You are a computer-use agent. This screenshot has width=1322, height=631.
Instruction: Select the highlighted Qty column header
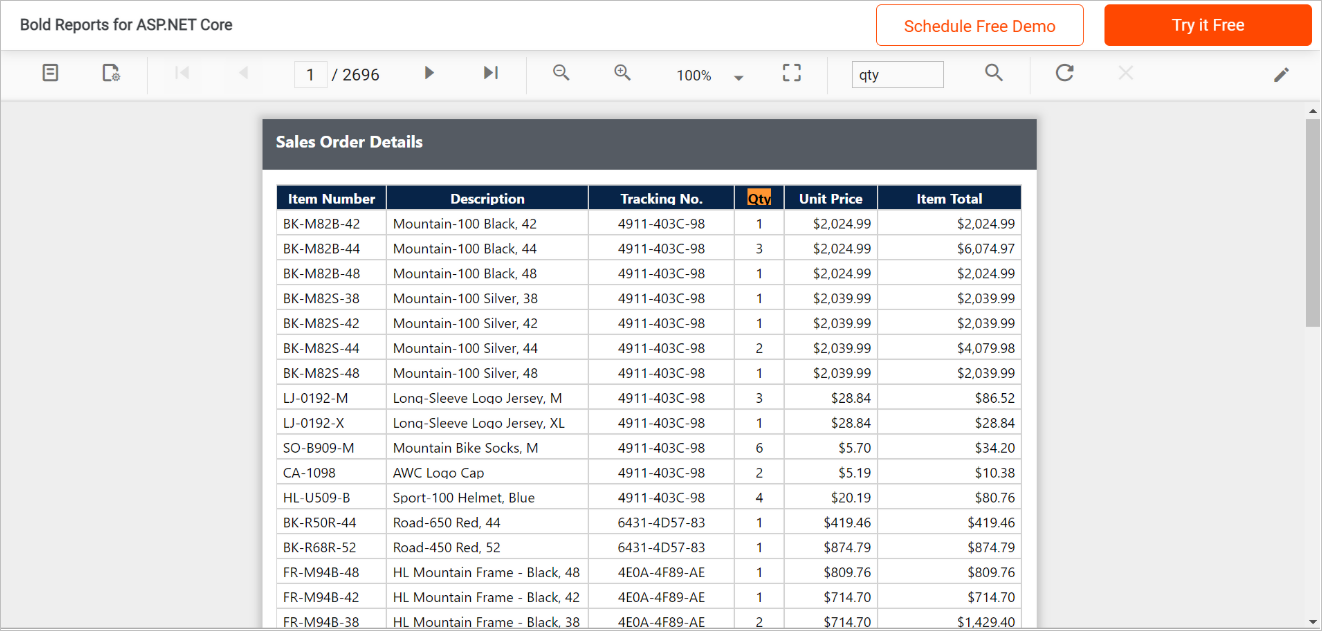759,197
